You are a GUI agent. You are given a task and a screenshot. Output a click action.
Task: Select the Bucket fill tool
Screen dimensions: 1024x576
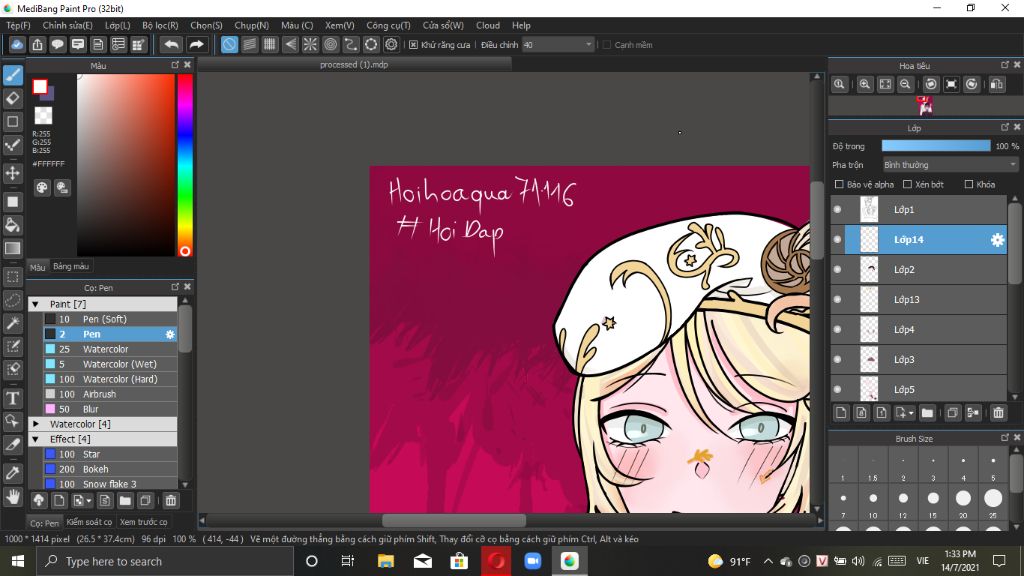coord(12,225)
